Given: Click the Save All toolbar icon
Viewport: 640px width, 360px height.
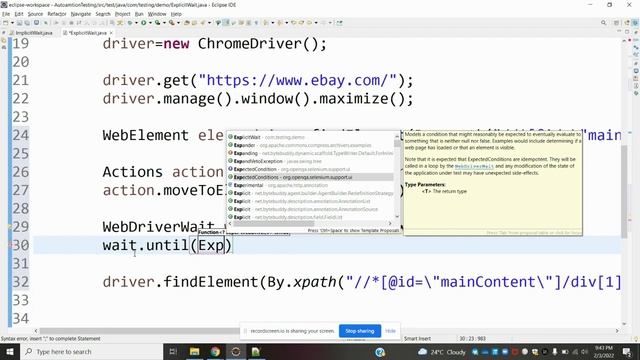Looking at the screenshot, I should pyautogui.click(x=27, y=23).
